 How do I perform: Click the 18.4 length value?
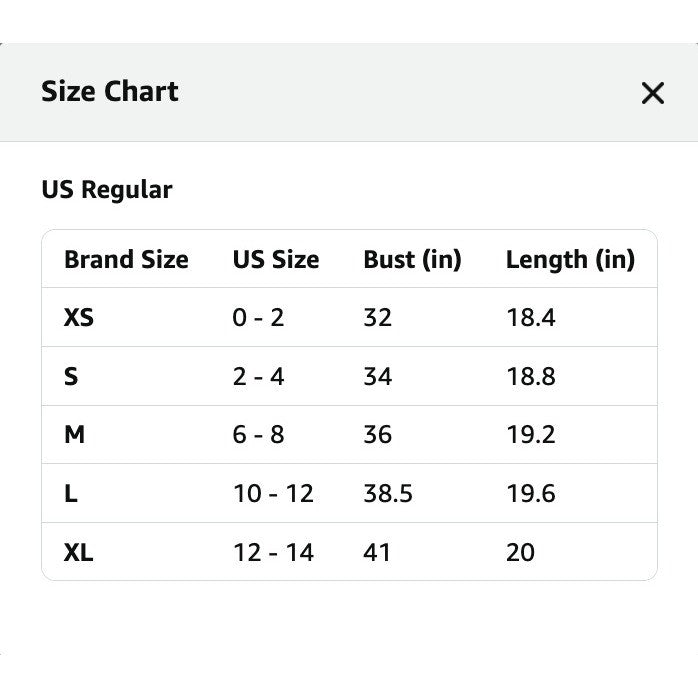[x=531, y=318]
